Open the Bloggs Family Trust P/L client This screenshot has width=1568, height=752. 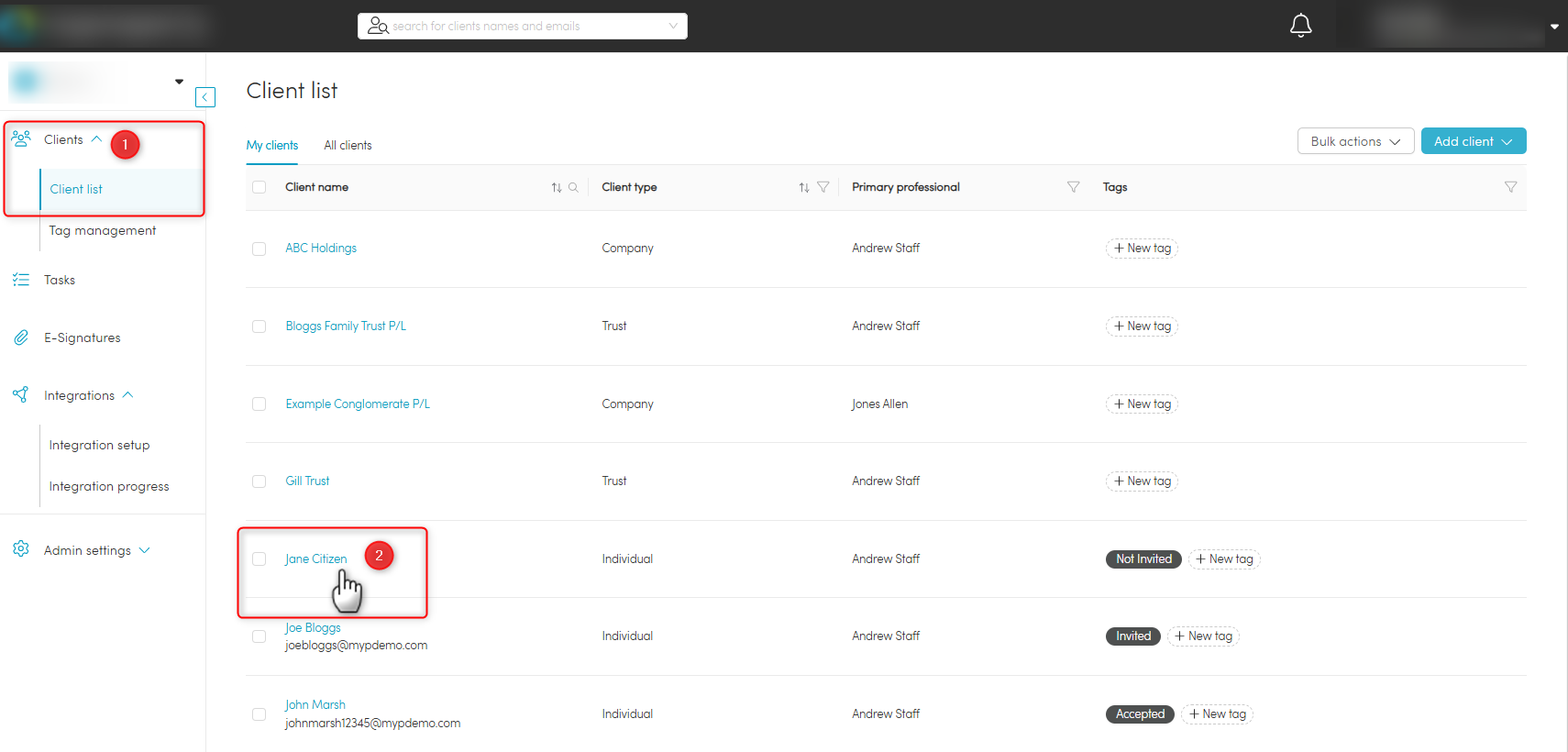pyautogui.click(x=346, y=326)
